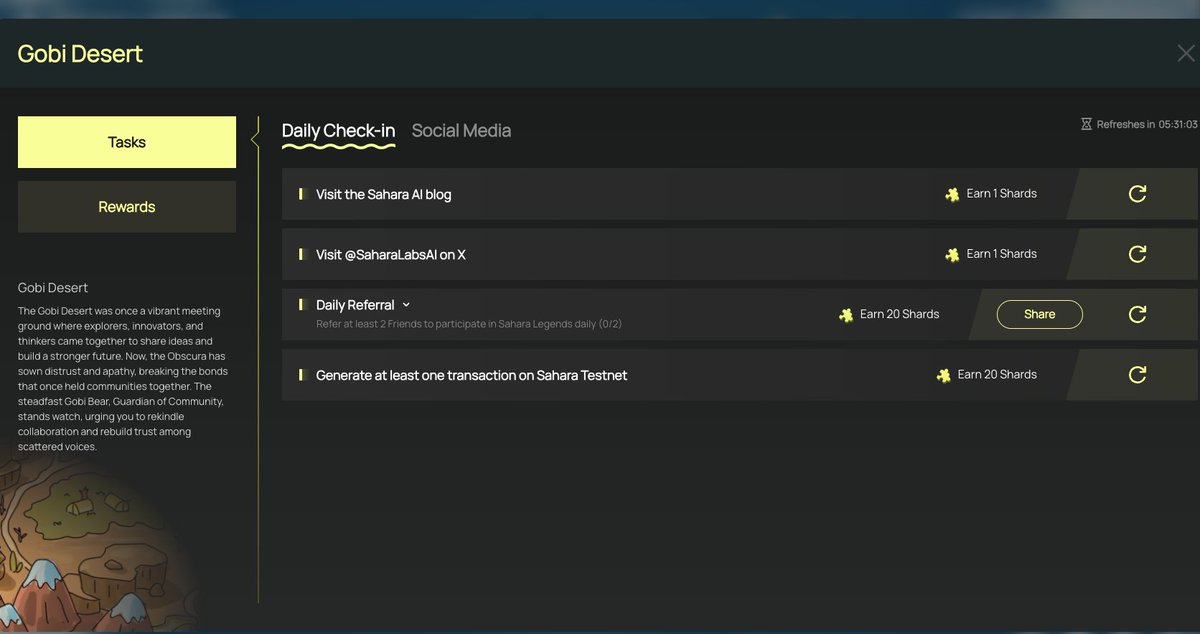Image resolution: width=1200 pixels, height=634 pixels.
Task: Click shard icon in Sahara AI blog row
Action: click(952, 194)
